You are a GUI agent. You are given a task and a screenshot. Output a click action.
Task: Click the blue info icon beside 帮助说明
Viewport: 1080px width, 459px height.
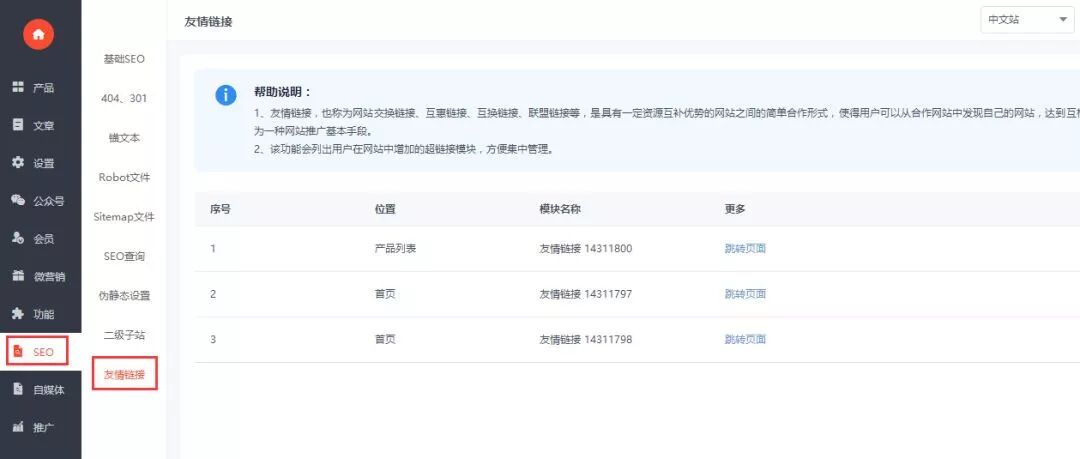(x=225, y=95)
